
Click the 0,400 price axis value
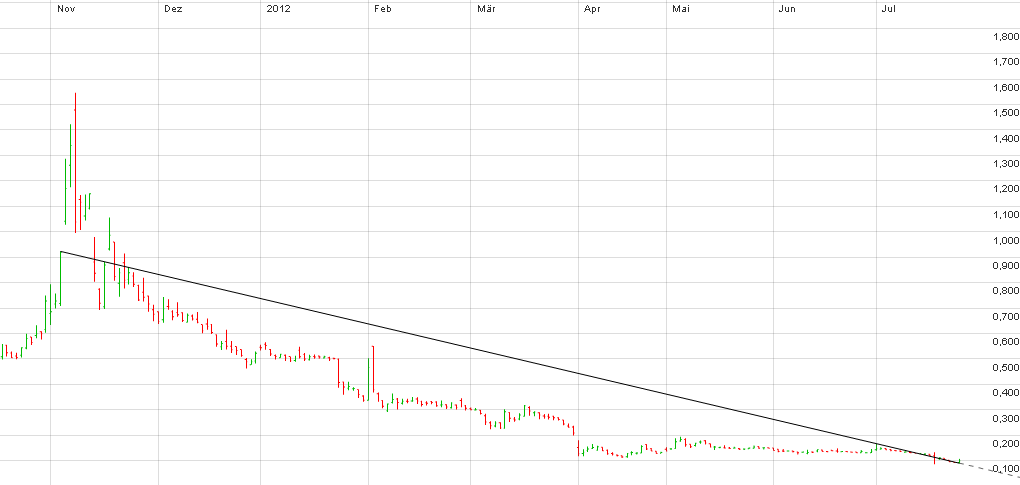(x=1006, y=393)
